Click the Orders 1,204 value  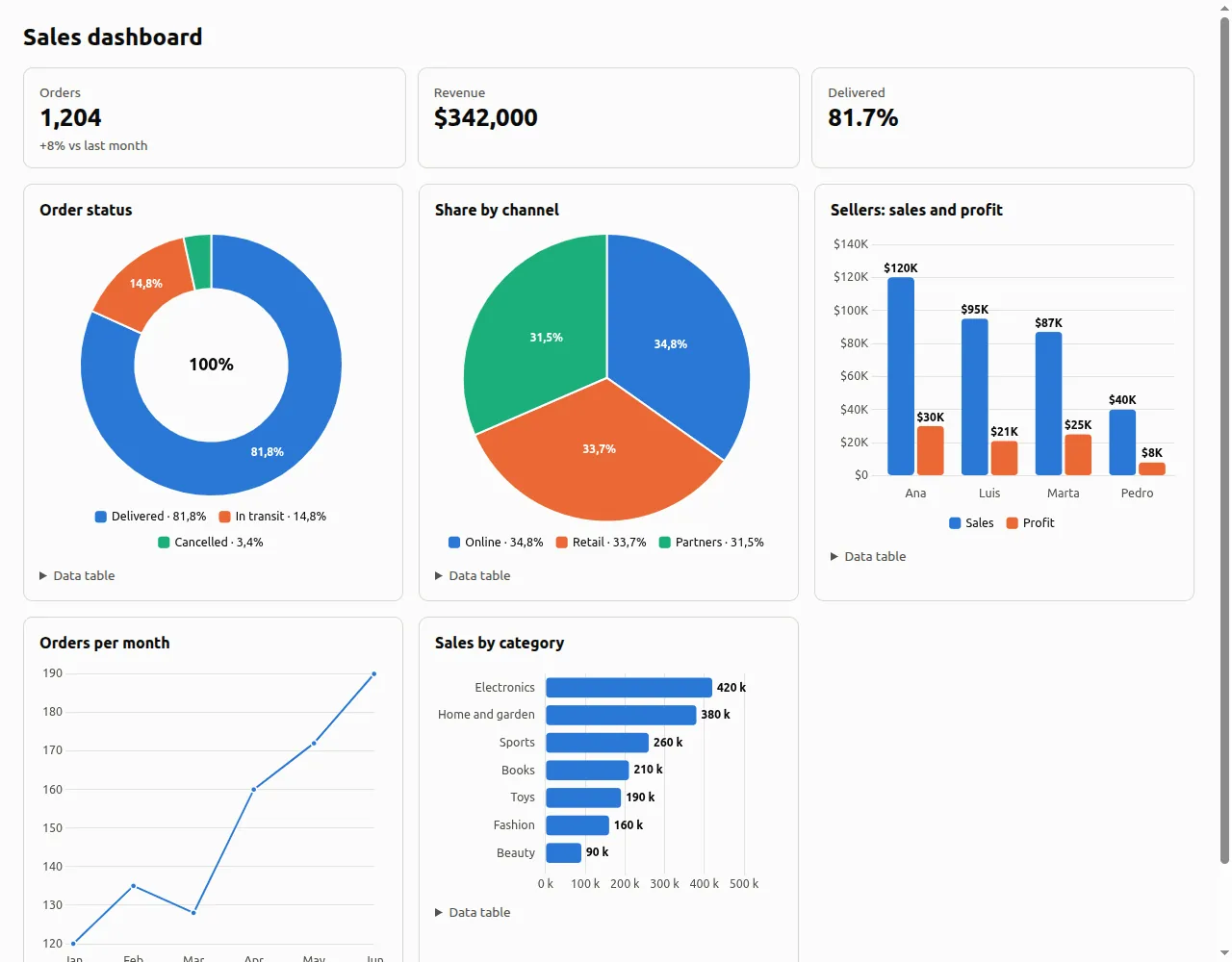[x=70, y=118]
